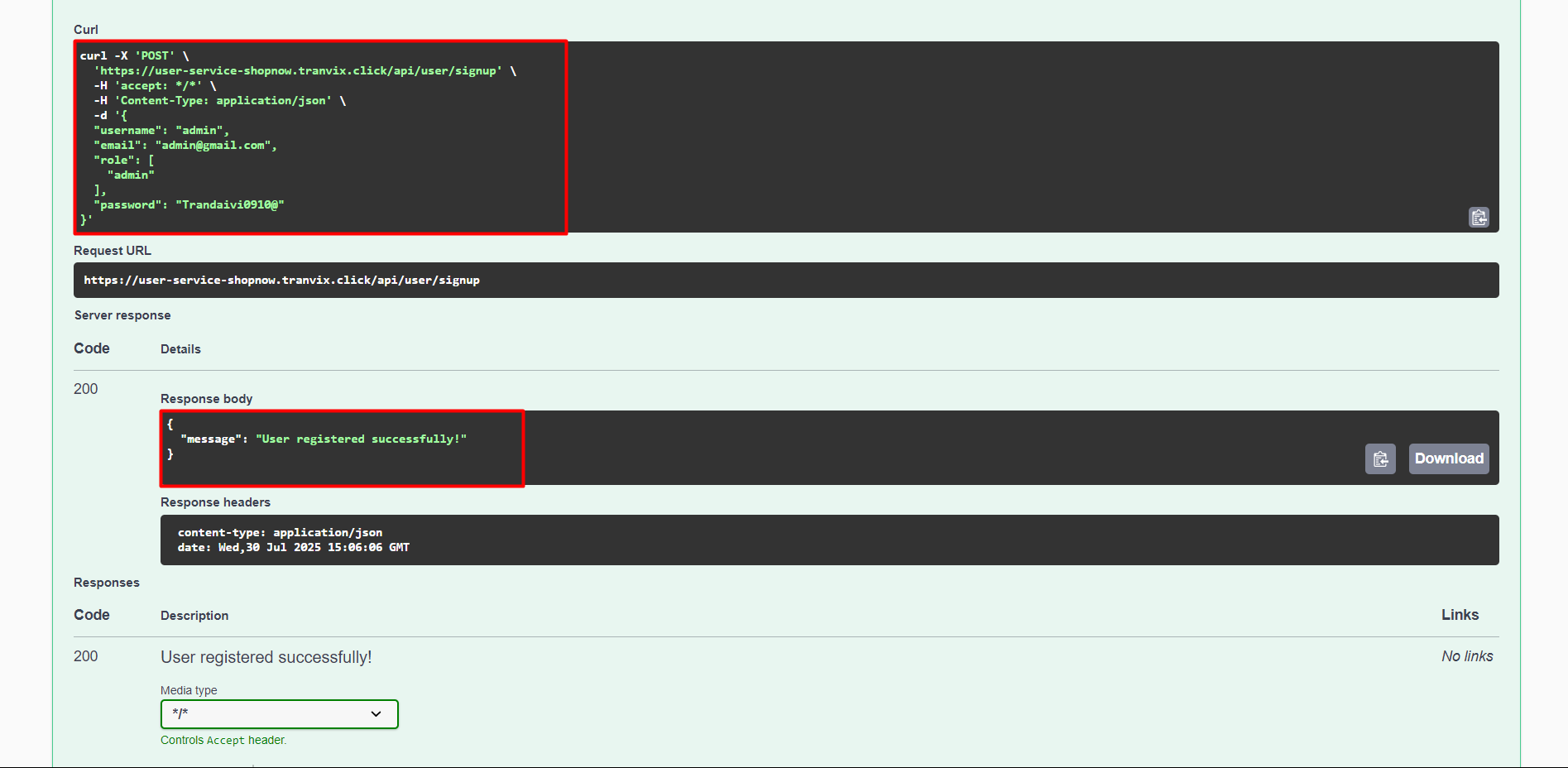
Task: Click the date line in response headers
Action: pos(293,548)
